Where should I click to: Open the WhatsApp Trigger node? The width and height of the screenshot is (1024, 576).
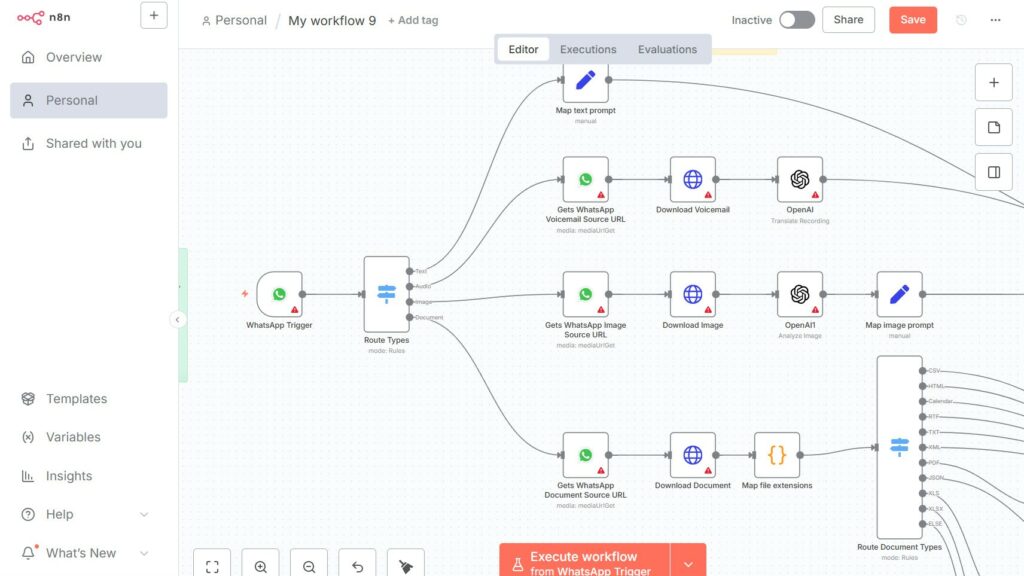279,294
